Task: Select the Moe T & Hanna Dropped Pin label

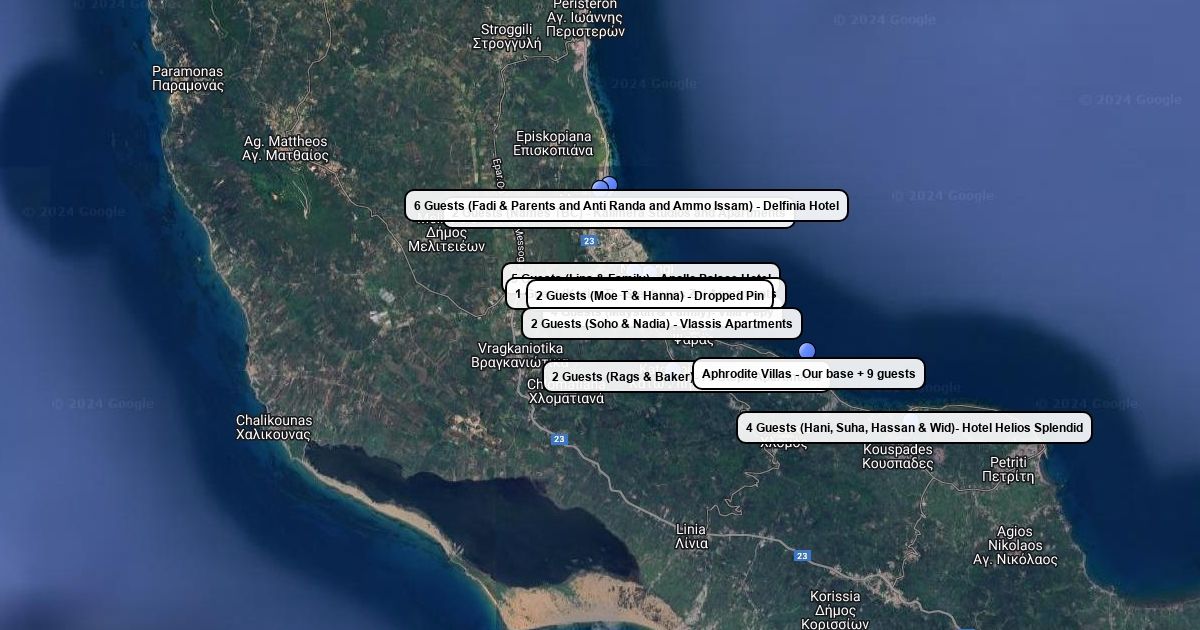Action: 649,296
